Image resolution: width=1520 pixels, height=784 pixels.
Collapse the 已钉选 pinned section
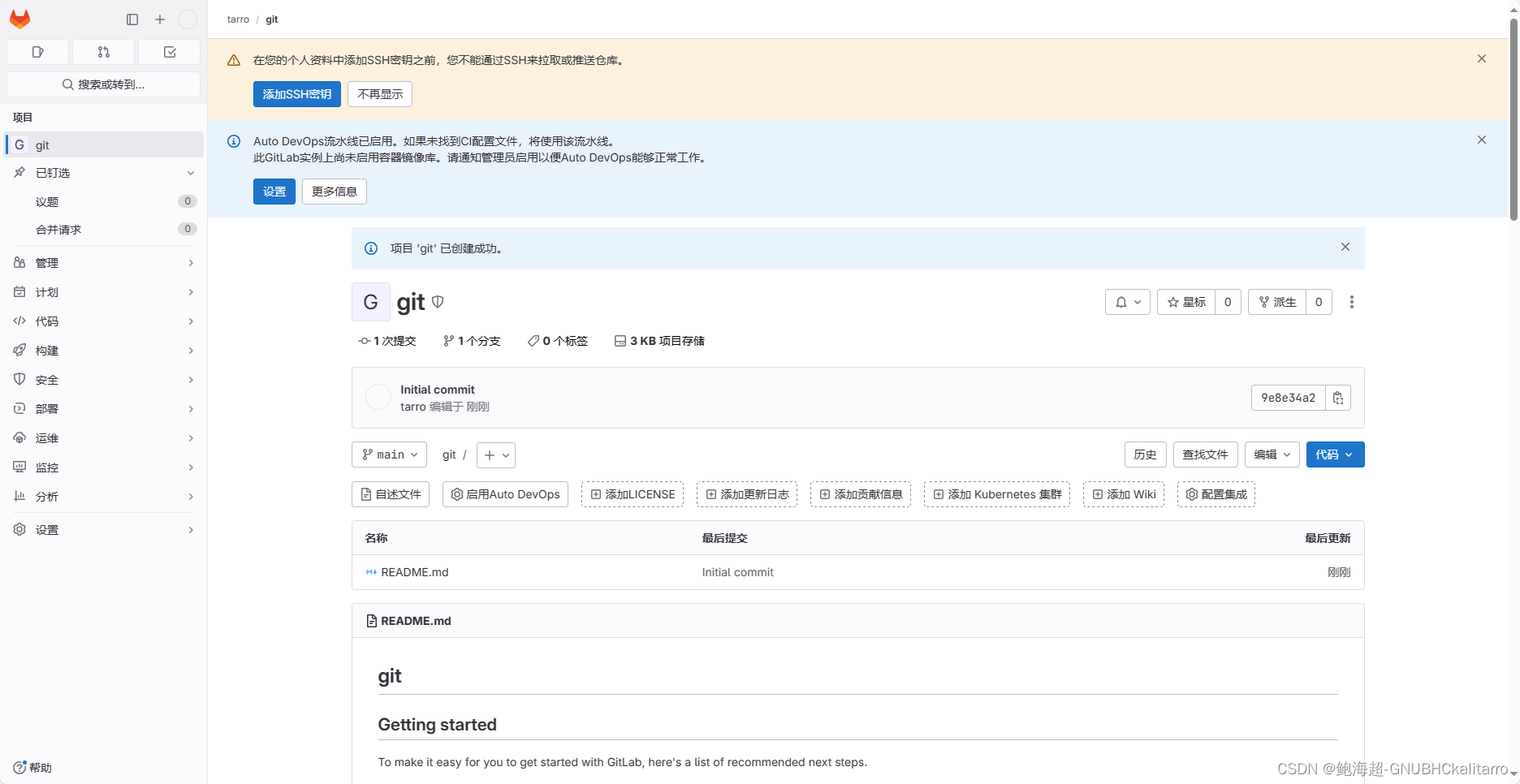tap(104, 173)
